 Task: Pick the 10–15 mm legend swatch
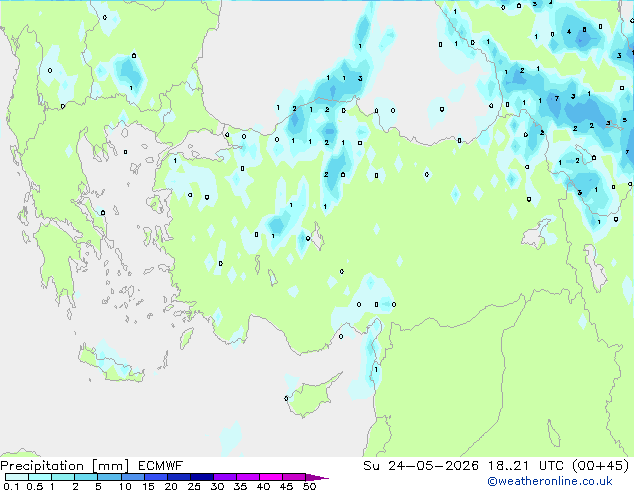coord(133,477)
